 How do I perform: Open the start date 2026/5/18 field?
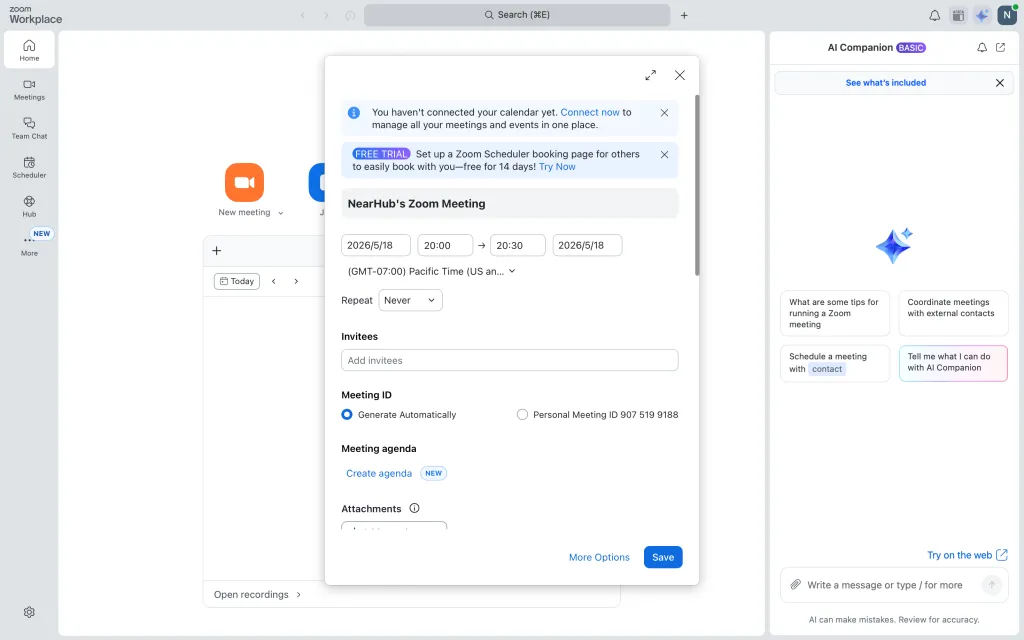[376, 246]
